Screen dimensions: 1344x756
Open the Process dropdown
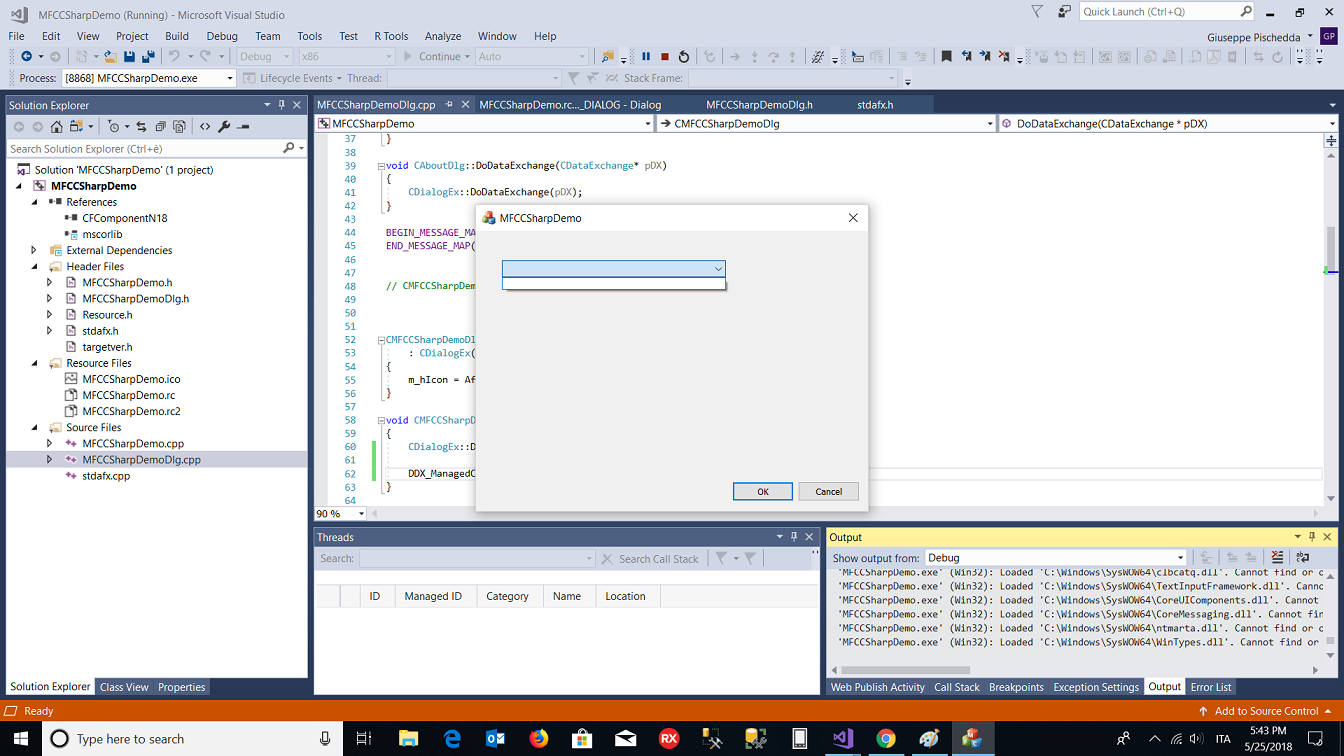[x=230, y=78]
